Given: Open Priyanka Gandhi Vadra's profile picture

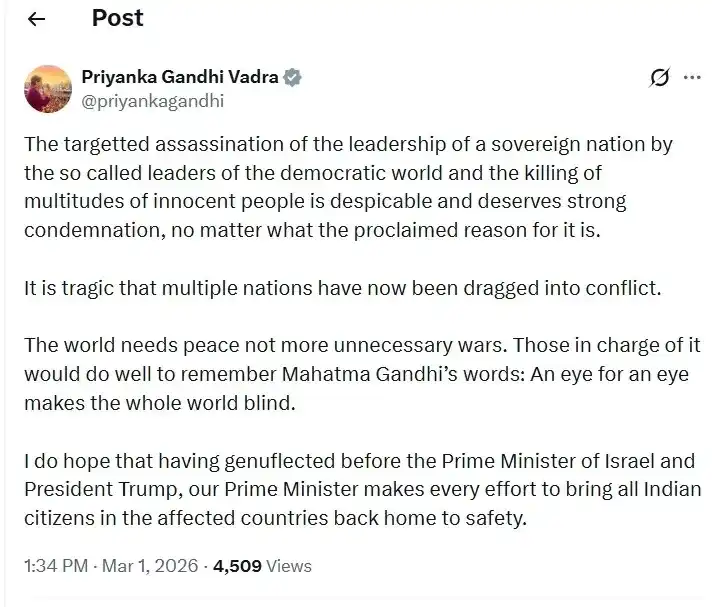Looking at the screenshot, I should coord(46,88).
